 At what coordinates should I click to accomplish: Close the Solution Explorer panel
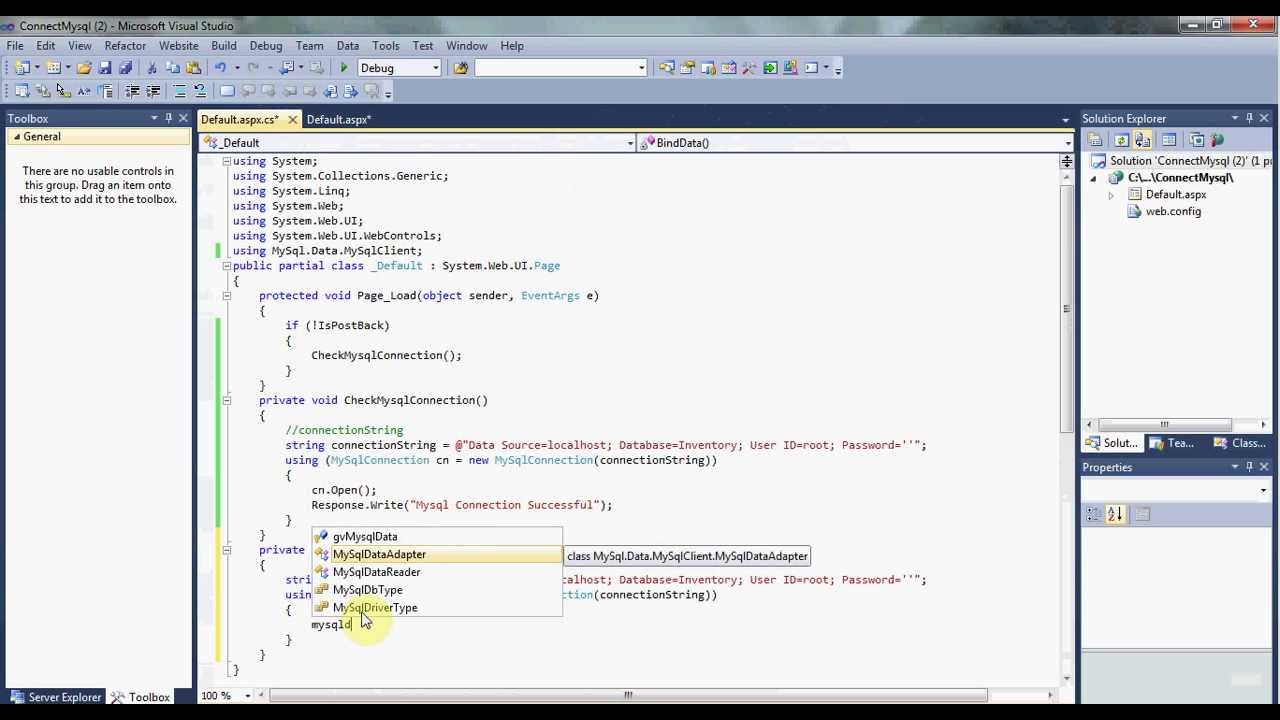click(1264, 118)
